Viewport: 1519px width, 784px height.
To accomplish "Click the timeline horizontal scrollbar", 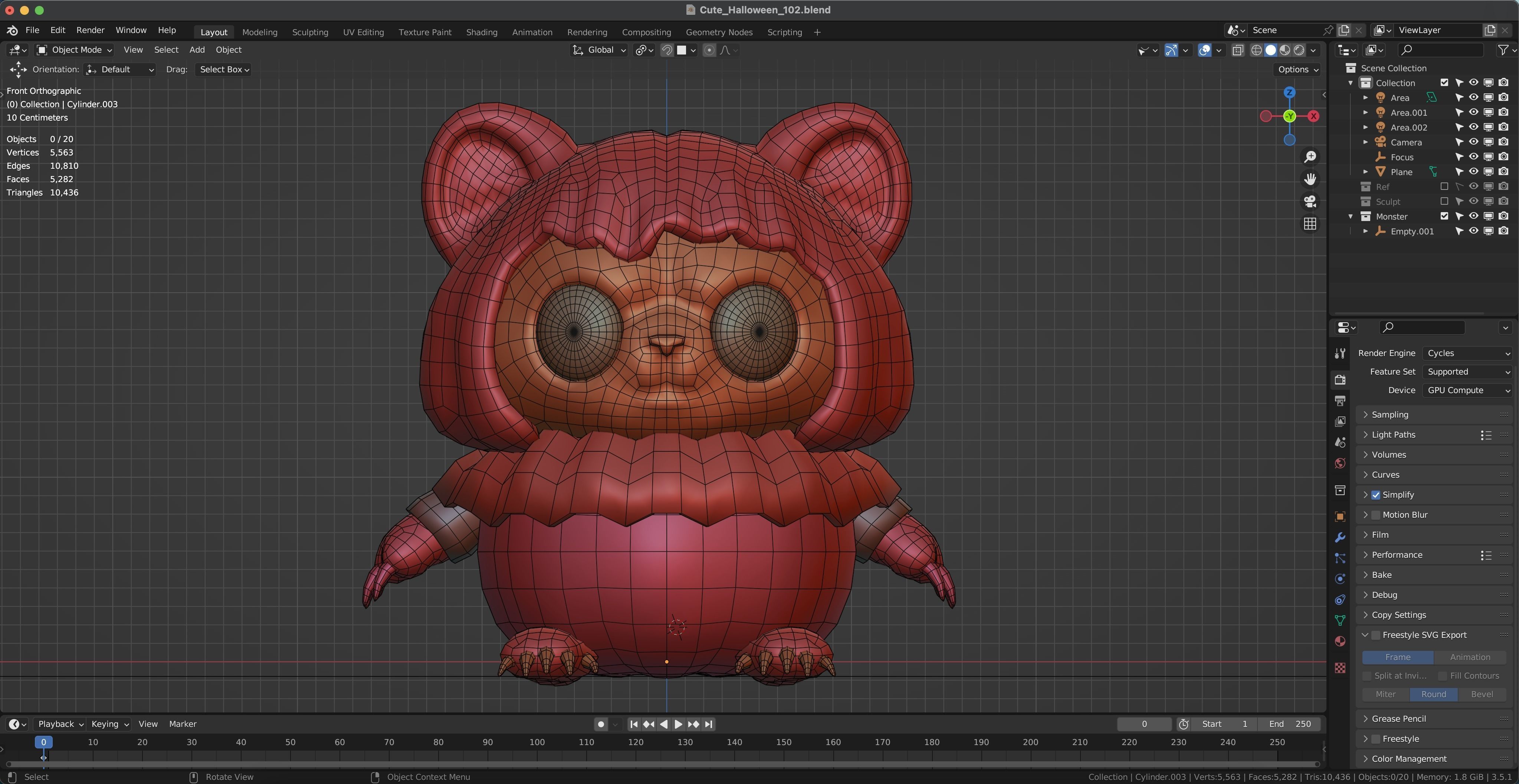I will click(662, 765).
